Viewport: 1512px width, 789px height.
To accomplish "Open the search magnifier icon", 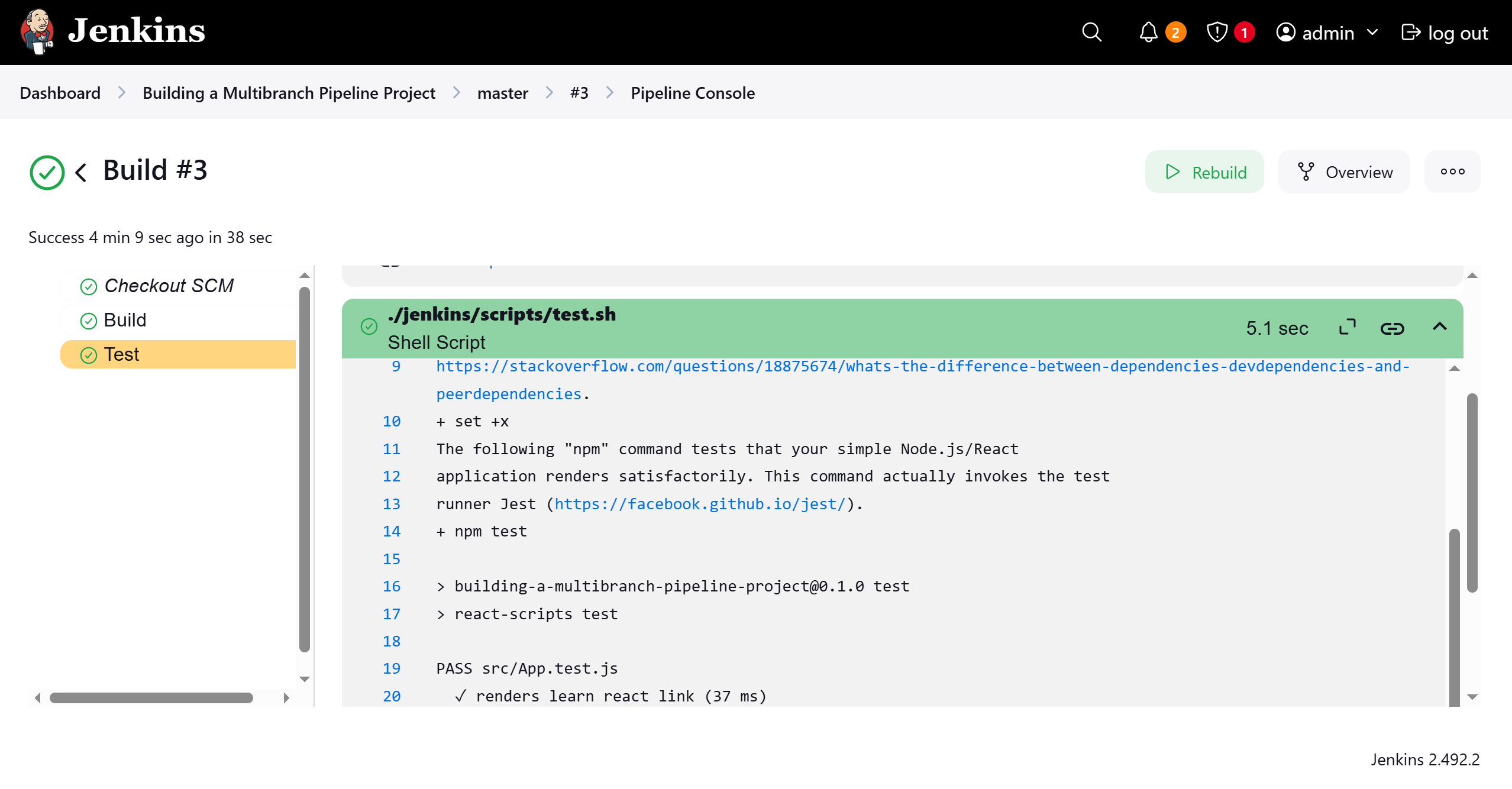I will click(1092, 32).
